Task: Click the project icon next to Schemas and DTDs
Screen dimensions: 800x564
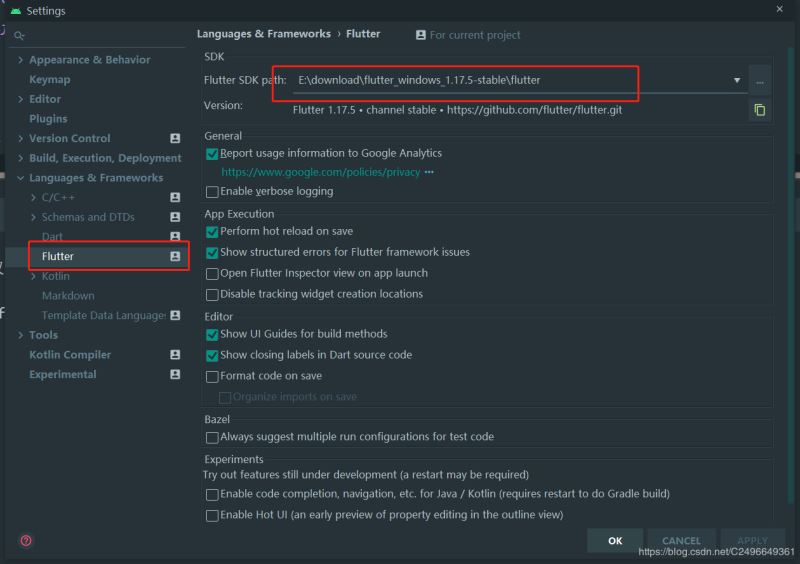Action: (x=175, y=217)
